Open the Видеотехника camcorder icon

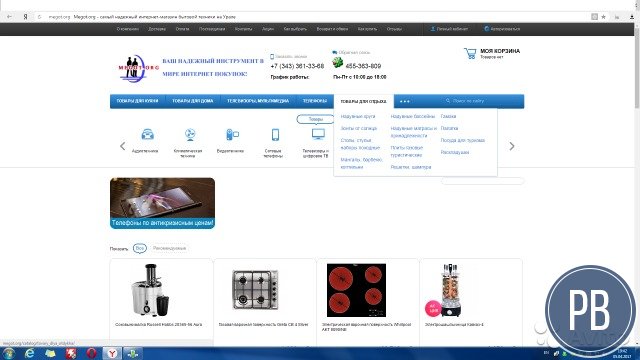coord(232,134)
